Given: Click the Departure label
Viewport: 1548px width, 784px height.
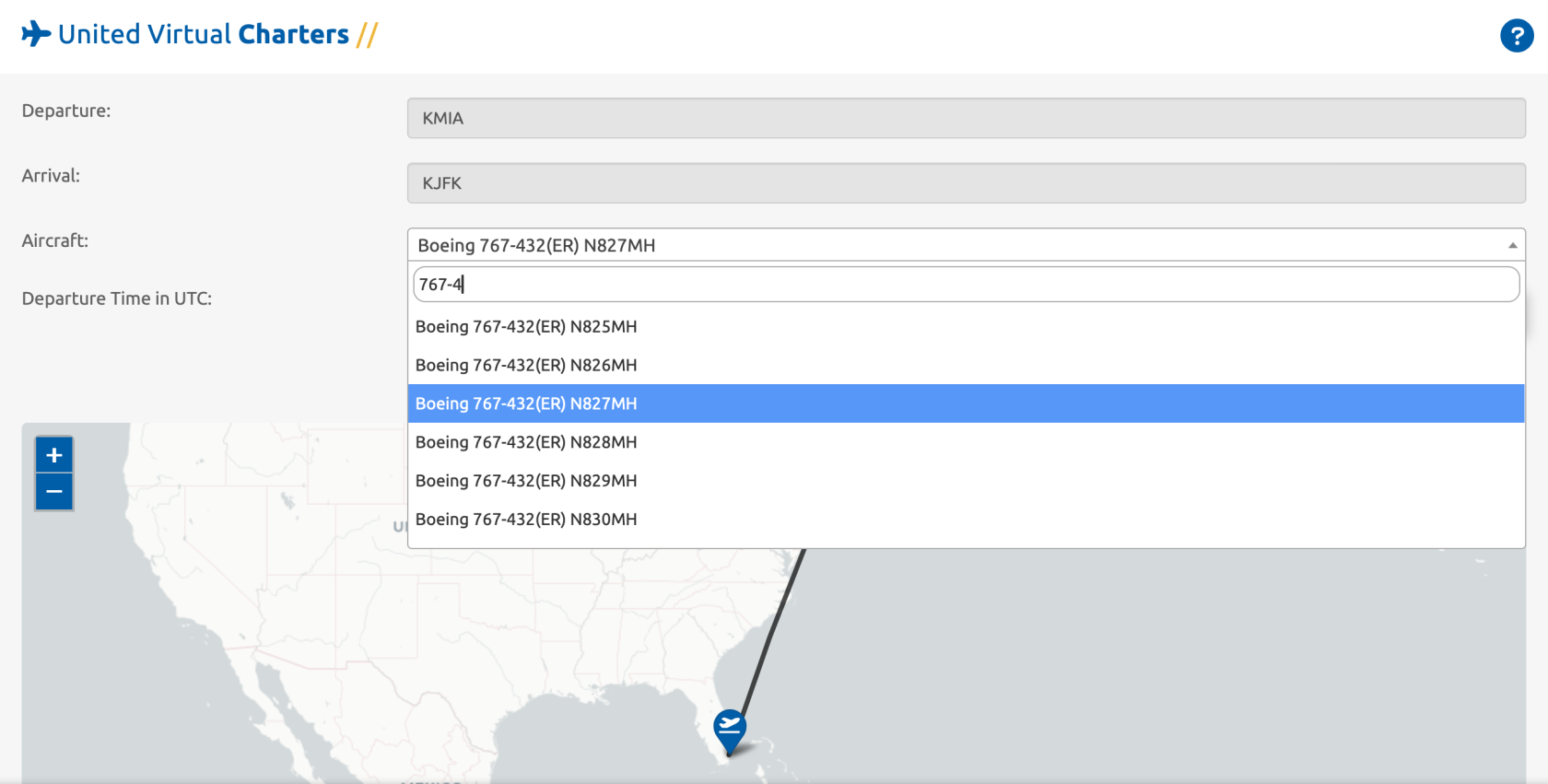Looking at the screenshot, I should [x=66, y=111].
